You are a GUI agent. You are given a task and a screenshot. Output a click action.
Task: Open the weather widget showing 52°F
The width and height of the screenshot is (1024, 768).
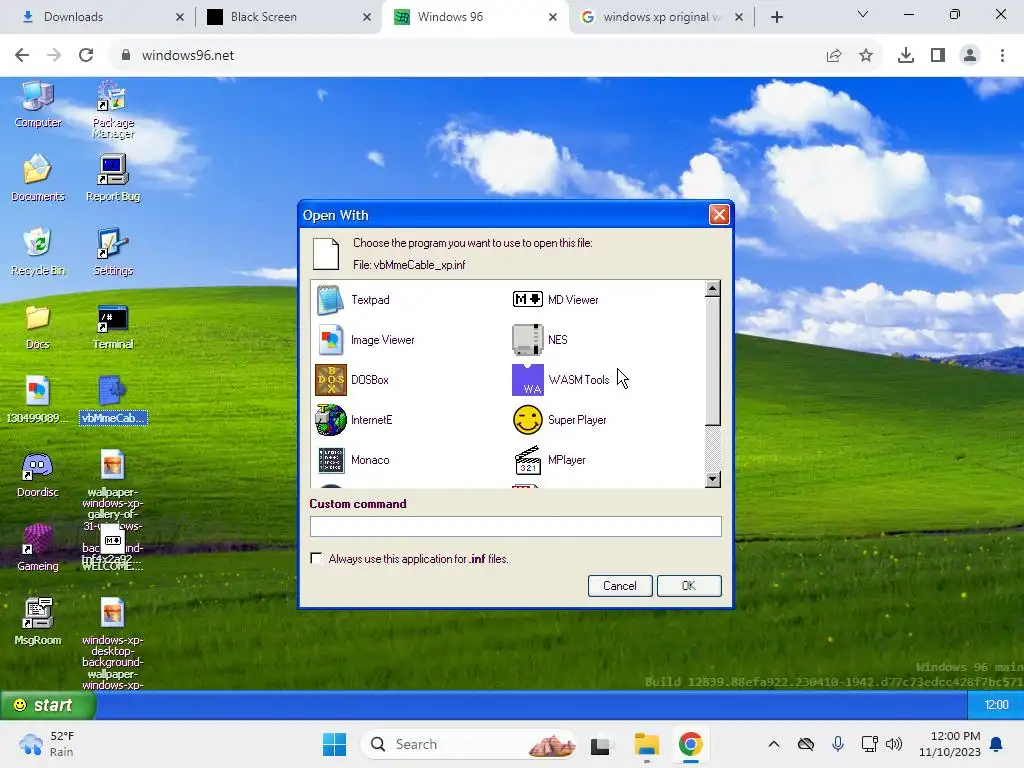click(47, 744)
